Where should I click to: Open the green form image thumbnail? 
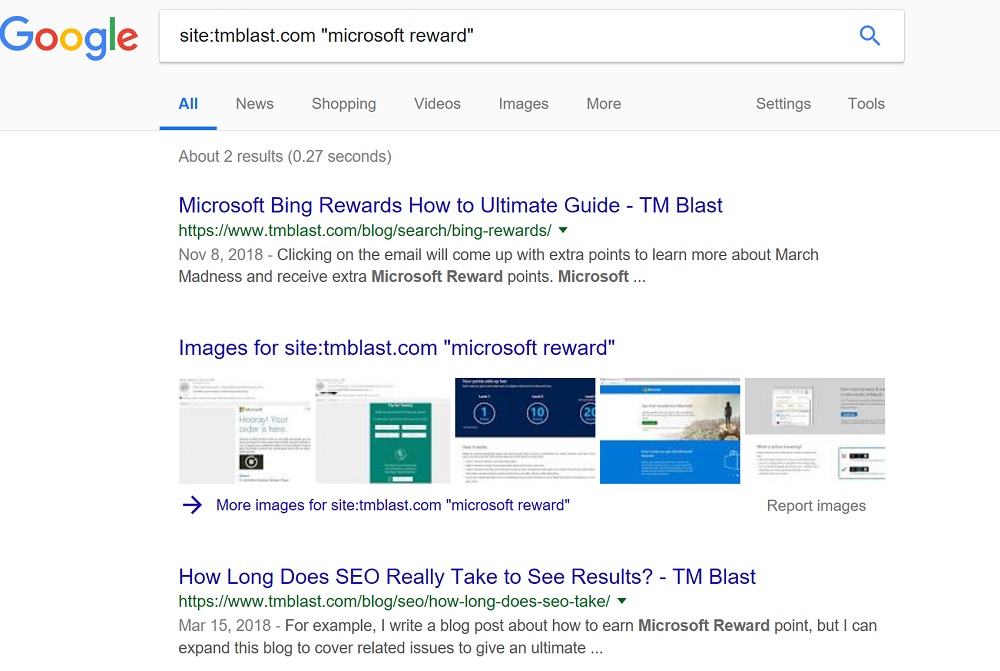click(383, 431)
